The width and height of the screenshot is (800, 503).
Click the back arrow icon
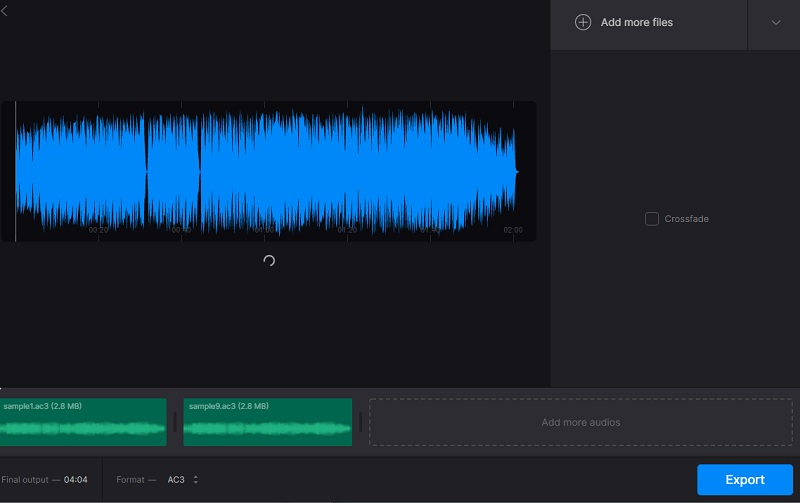(x=5, y=10)
